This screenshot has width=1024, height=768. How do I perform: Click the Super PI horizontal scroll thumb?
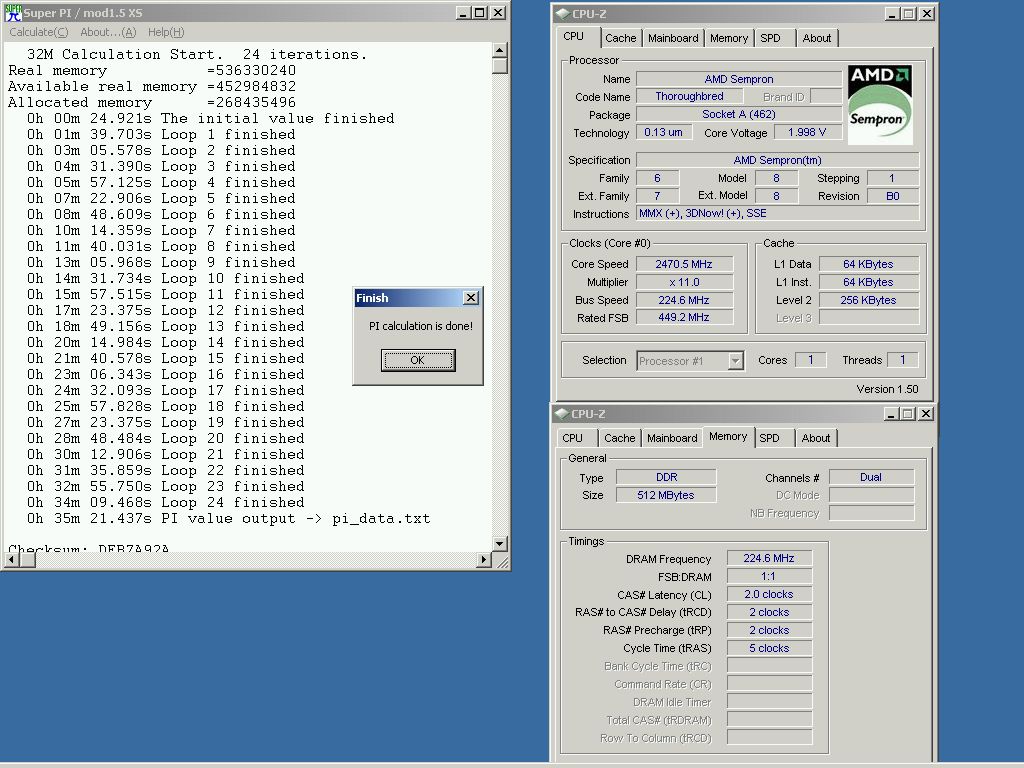[x=27, y=560]
